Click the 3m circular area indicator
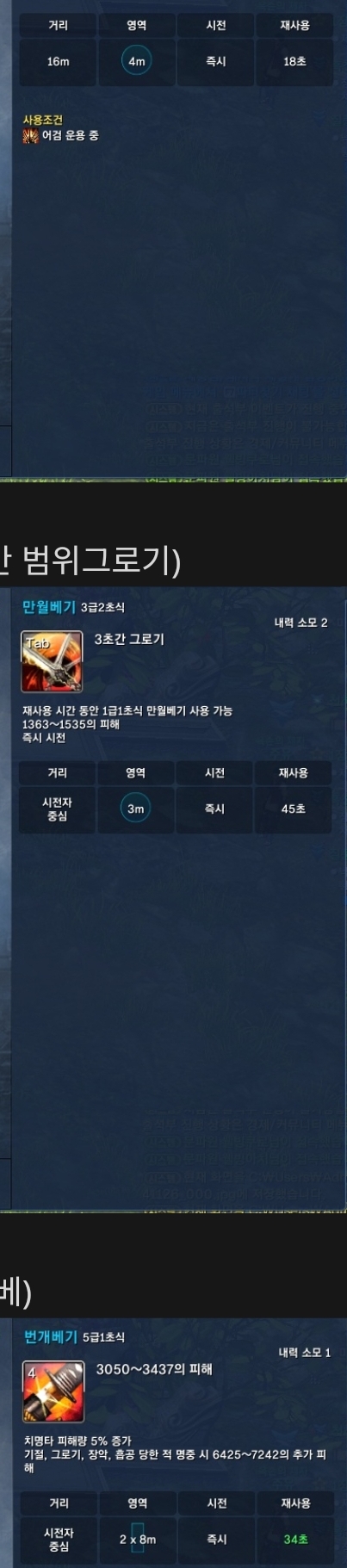 (x=135, y=809)
